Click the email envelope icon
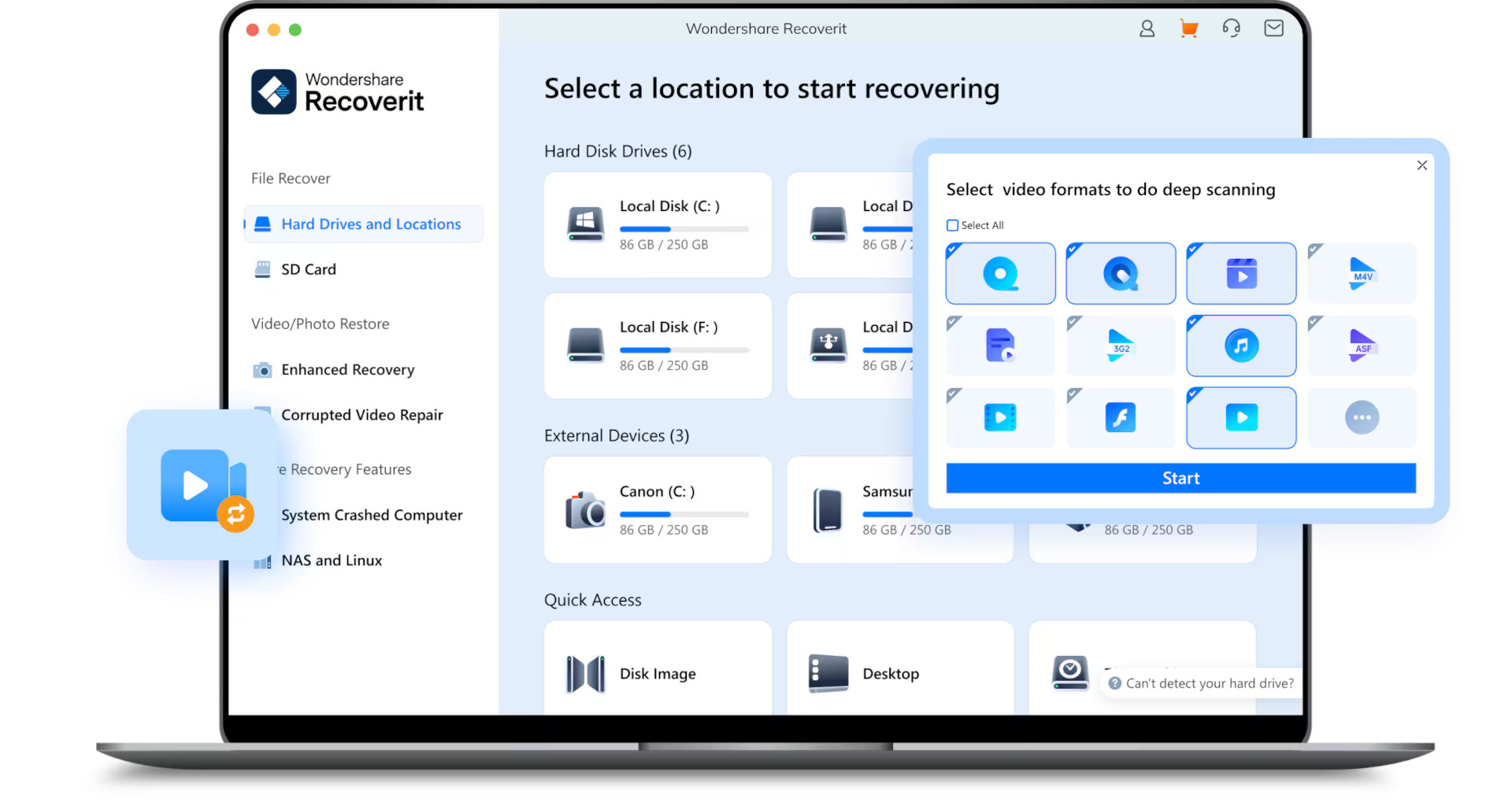The image size is (1512, 803). 1273,28
